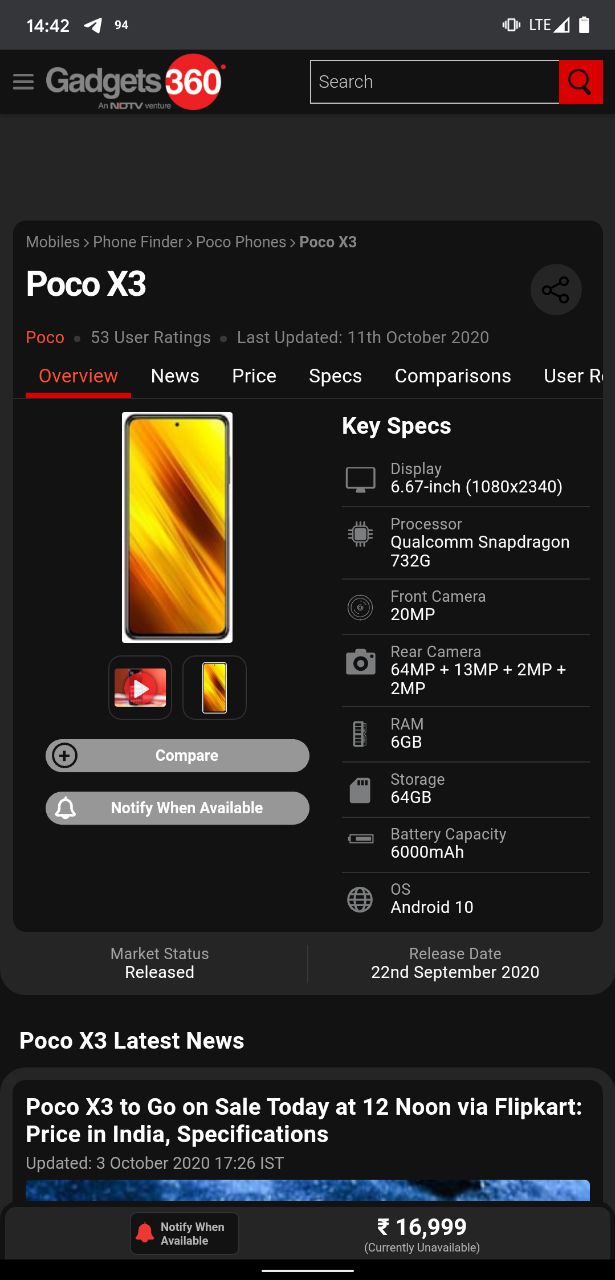This screenshot has width=615, height=1280.
Task: Follow the Poco Phones breadcrumb link
Action: (x=241, y=242)
